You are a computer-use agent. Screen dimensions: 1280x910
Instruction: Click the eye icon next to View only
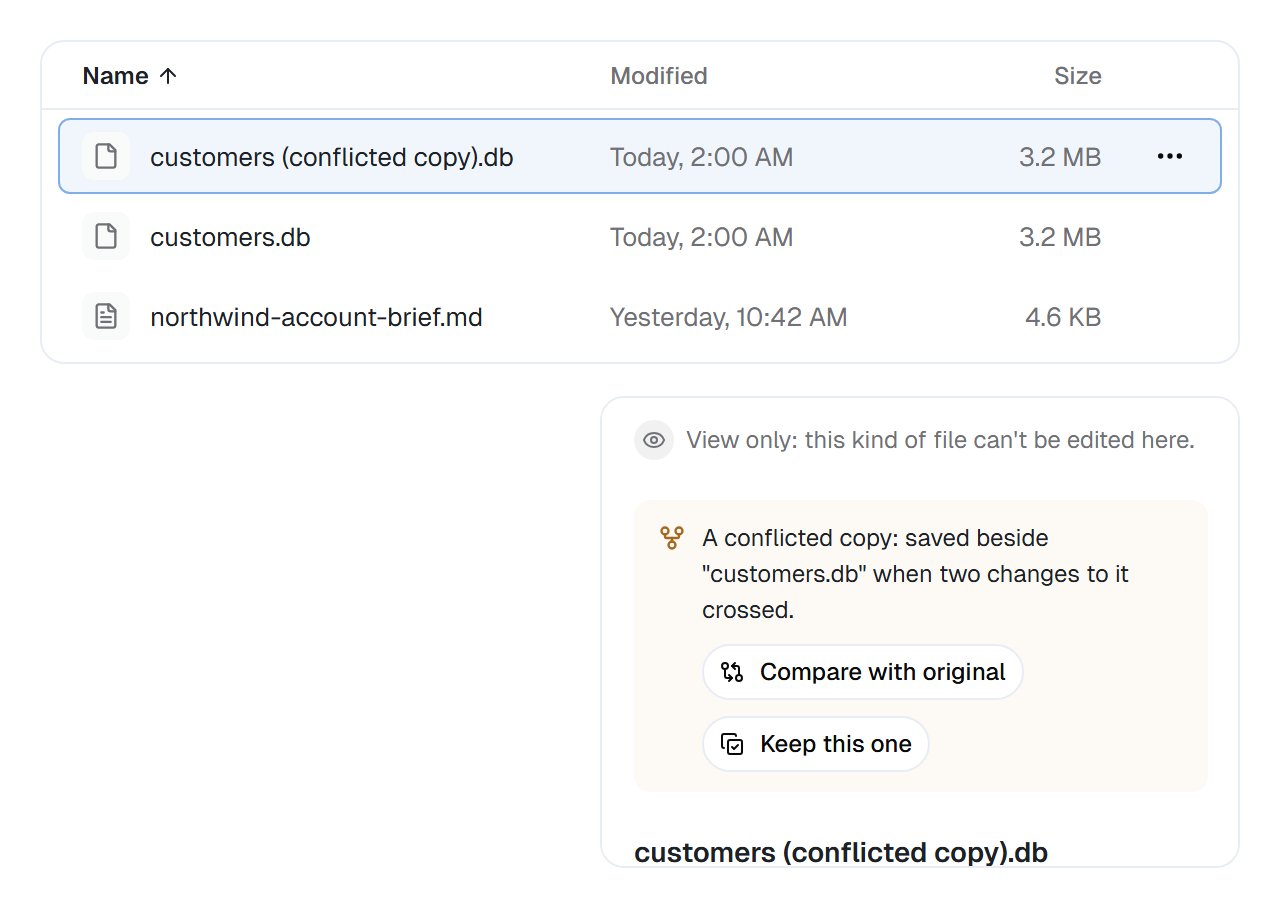654,440
